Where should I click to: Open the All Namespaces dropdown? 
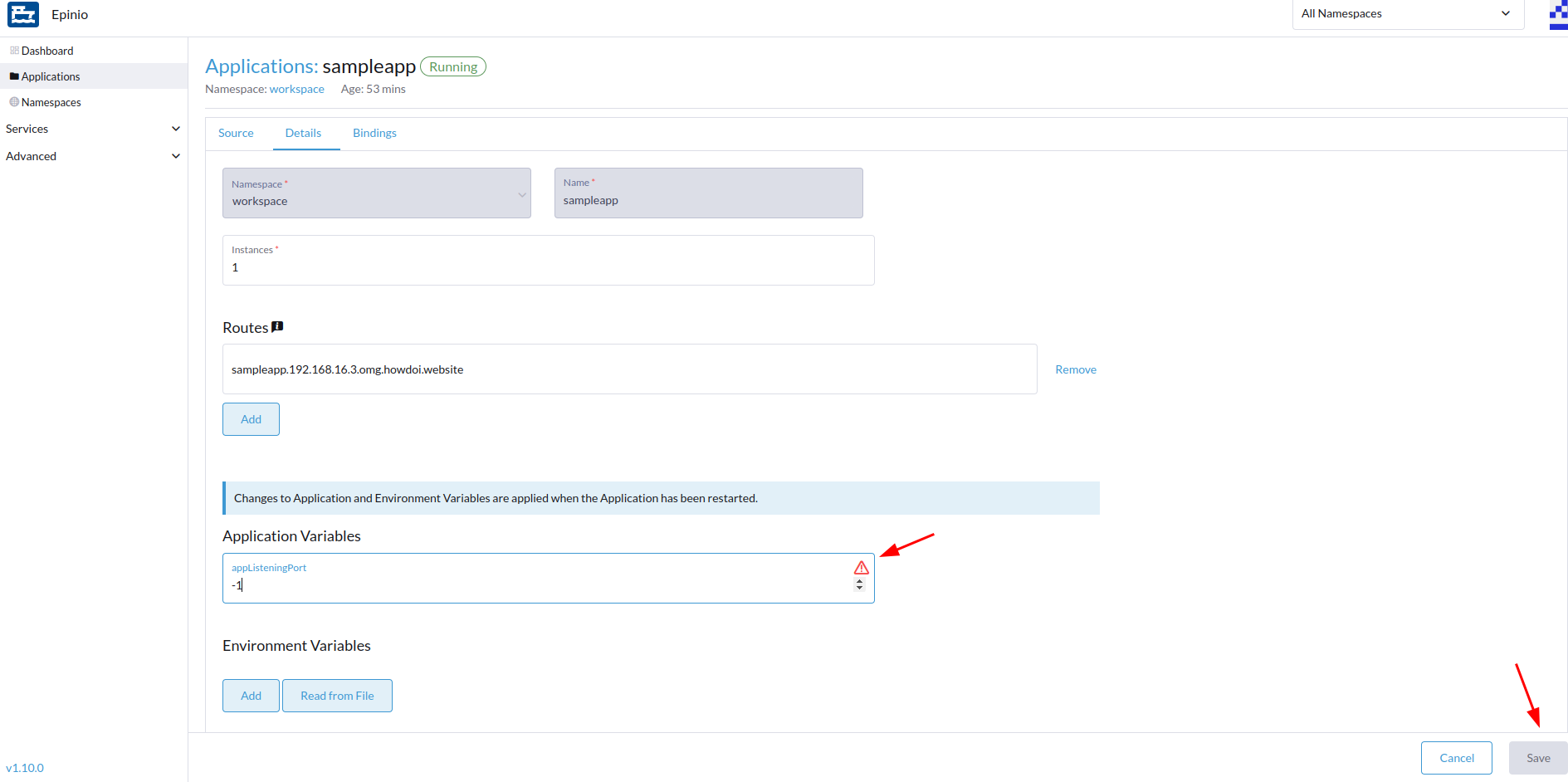(1407, 13)
